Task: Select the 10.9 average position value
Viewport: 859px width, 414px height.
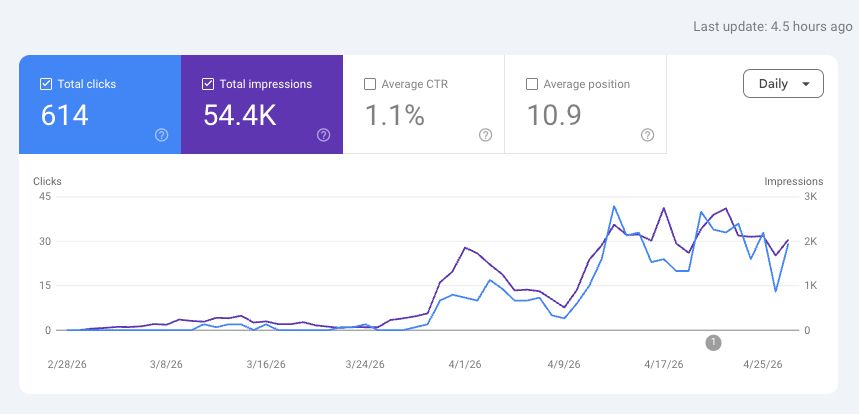Action: click(554, 116)
